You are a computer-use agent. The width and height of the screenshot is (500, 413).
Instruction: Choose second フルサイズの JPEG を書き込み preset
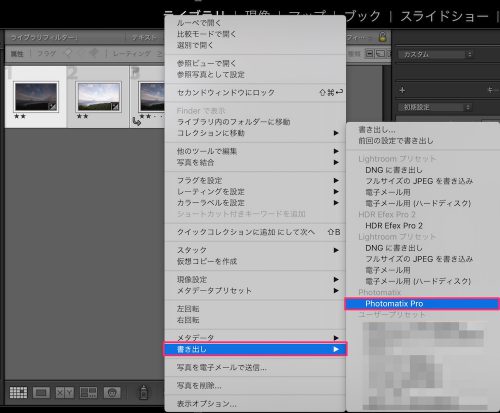point(423,259)
